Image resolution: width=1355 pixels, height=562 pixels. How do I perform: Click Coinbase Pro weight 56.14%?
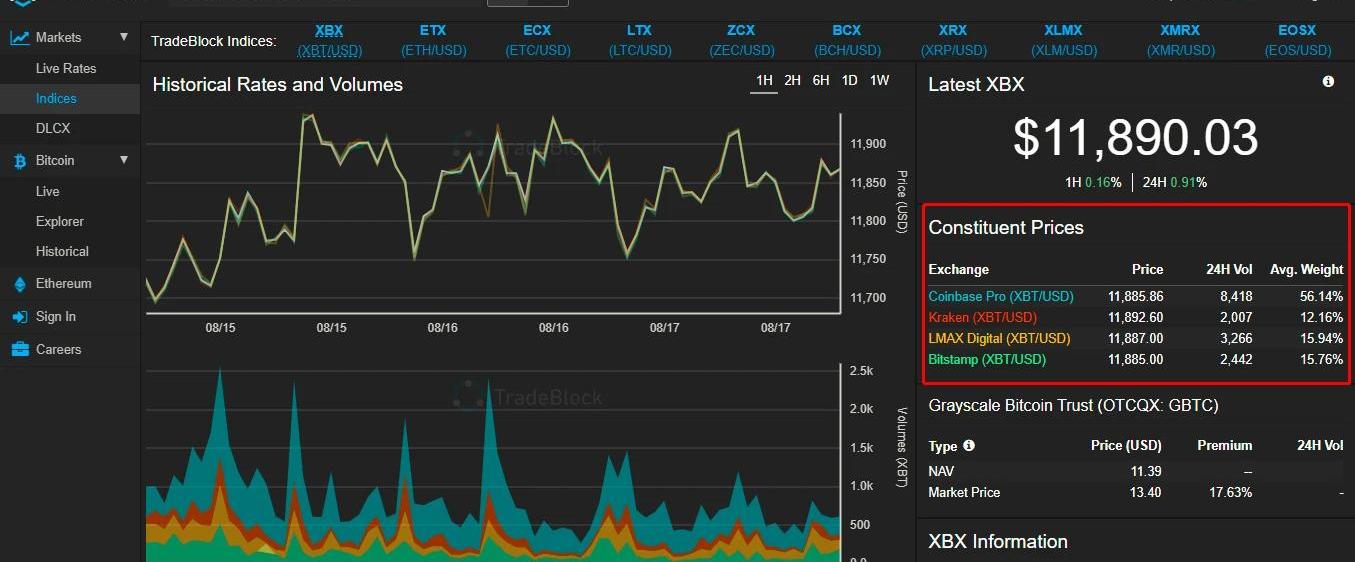coord(1321,297)
